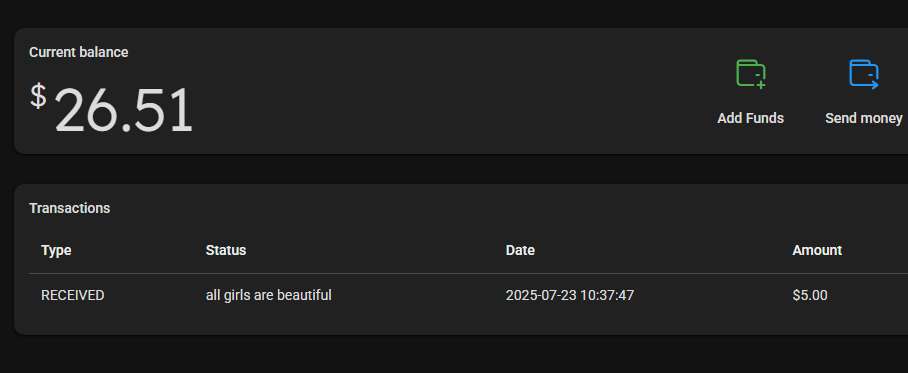
Task: Select the Send money label
Action: [x=863, y=118]
